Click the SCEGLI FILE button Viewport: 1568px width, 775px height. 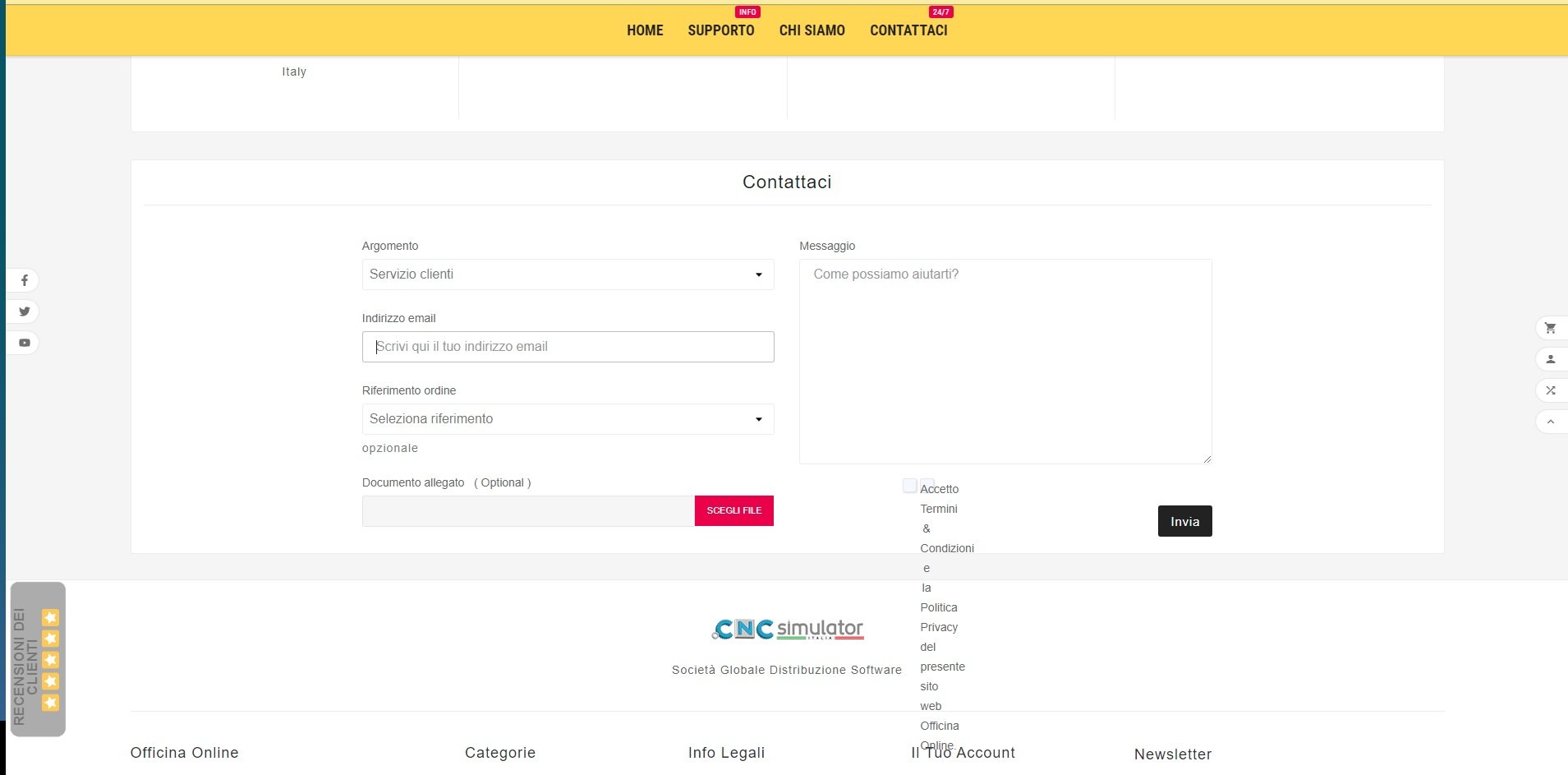point(733,510)
